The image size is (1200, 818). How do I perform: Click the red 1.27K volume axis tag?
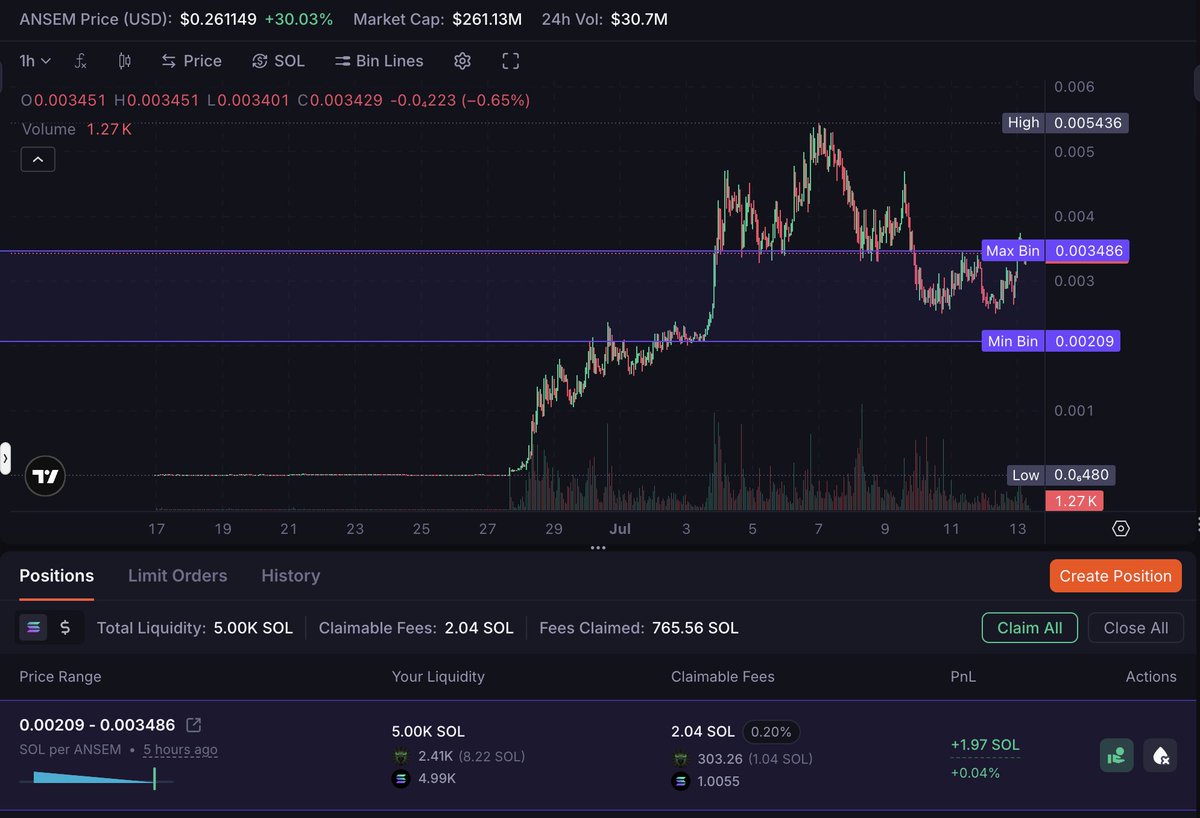[x=1074, y=501]
